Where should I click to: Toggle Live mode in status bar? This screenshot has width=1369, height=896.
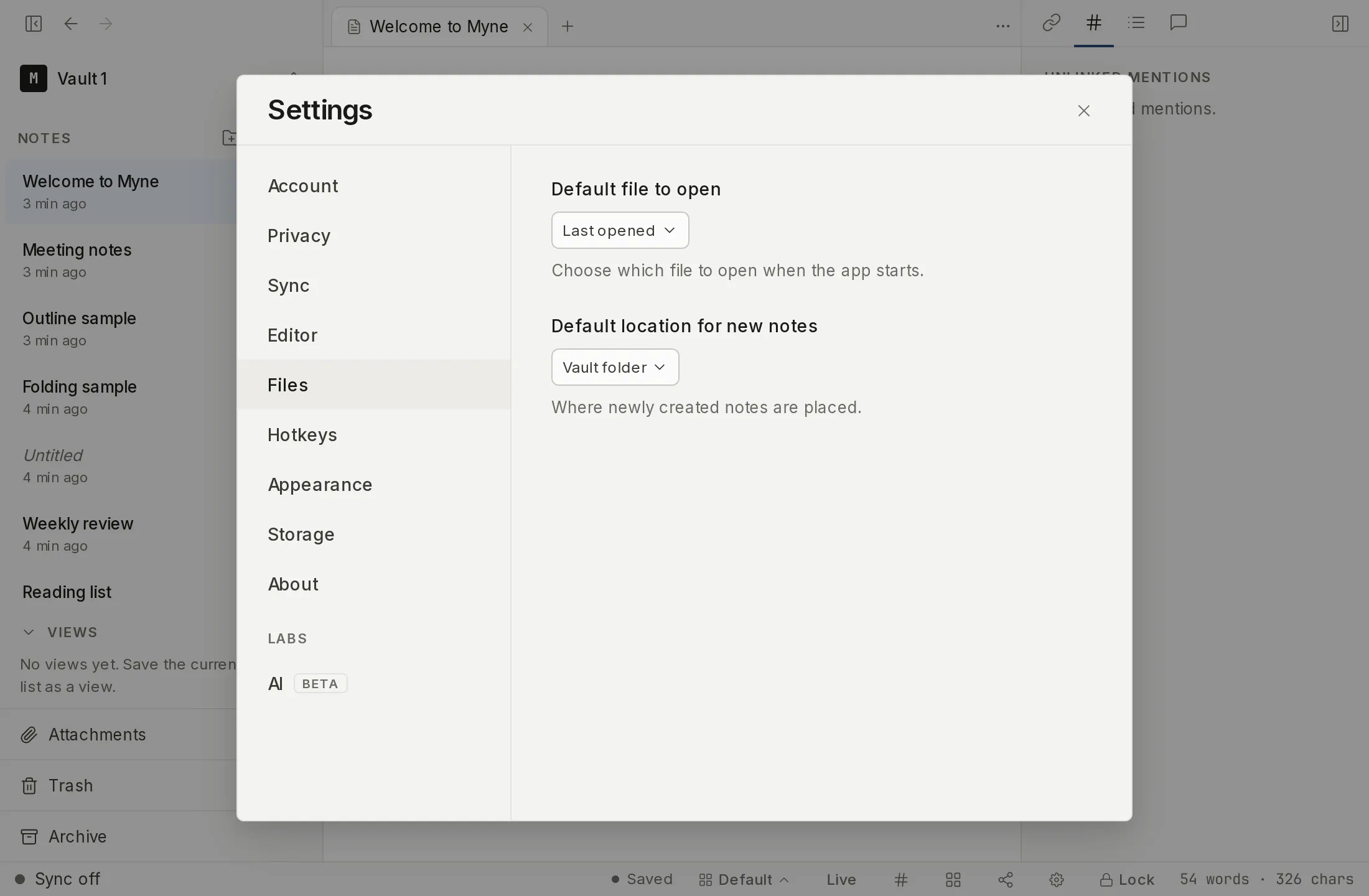point(841,879)
